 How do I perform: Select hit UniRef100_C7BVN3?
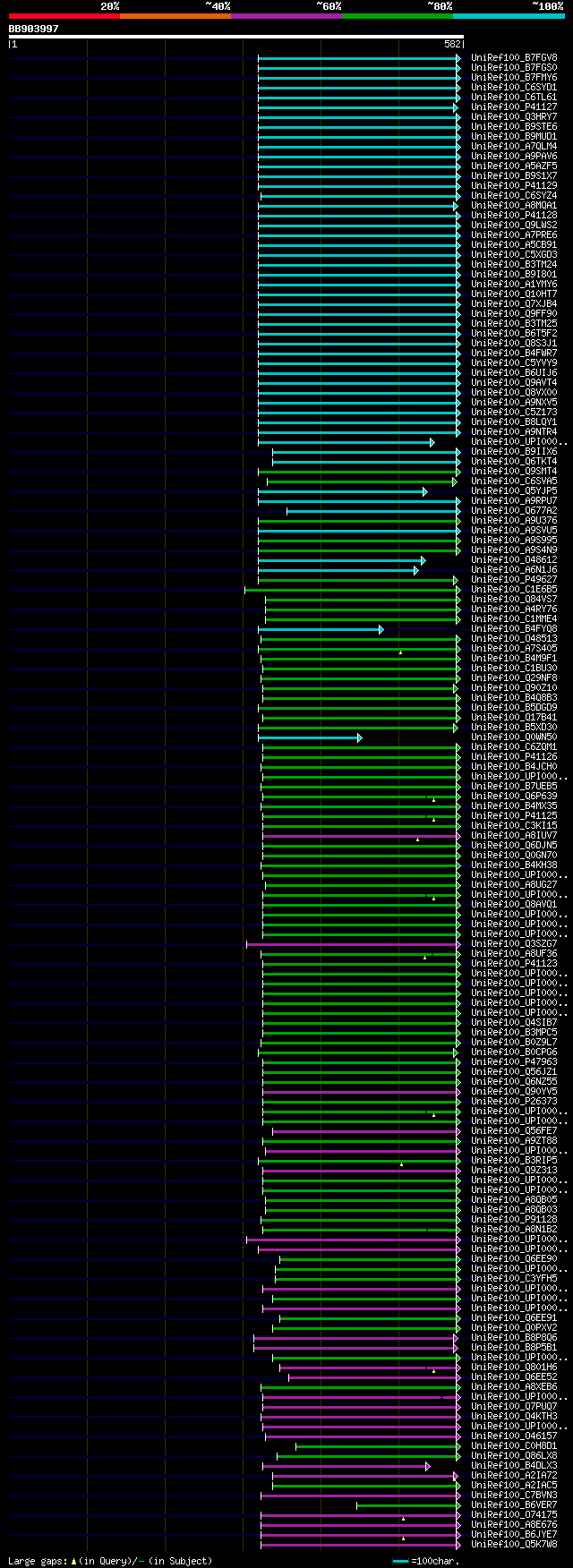514,1496
